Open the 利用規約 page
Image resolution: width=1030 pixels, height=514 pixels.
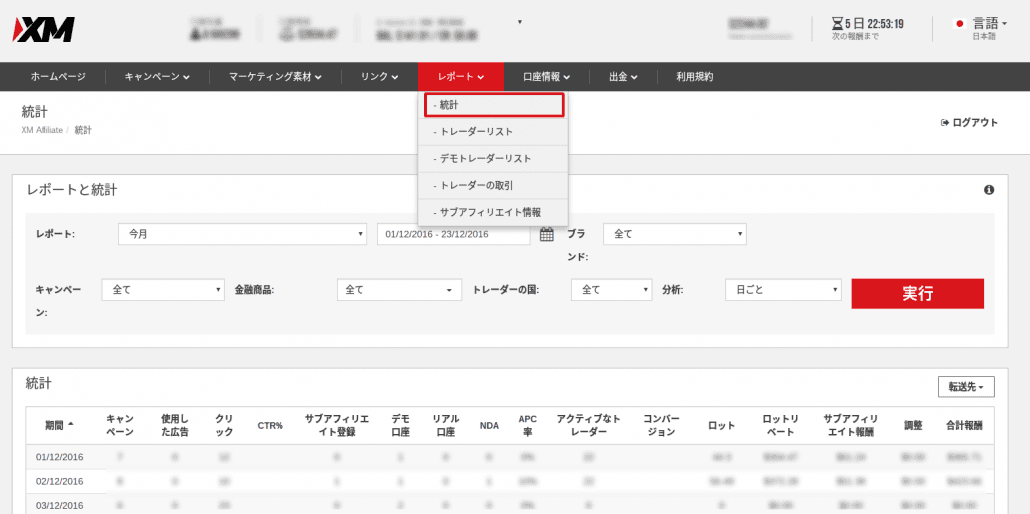694,77
